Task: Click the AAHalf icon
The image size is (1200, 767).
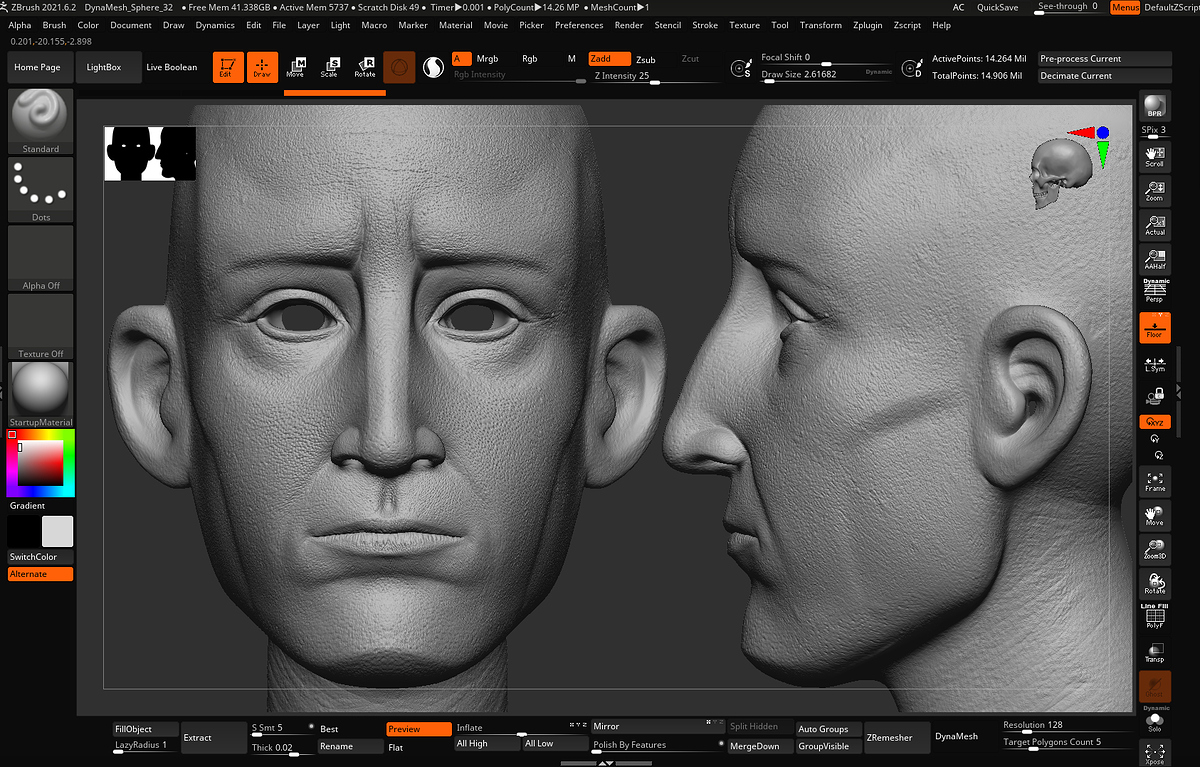Action: point(1155,259)
